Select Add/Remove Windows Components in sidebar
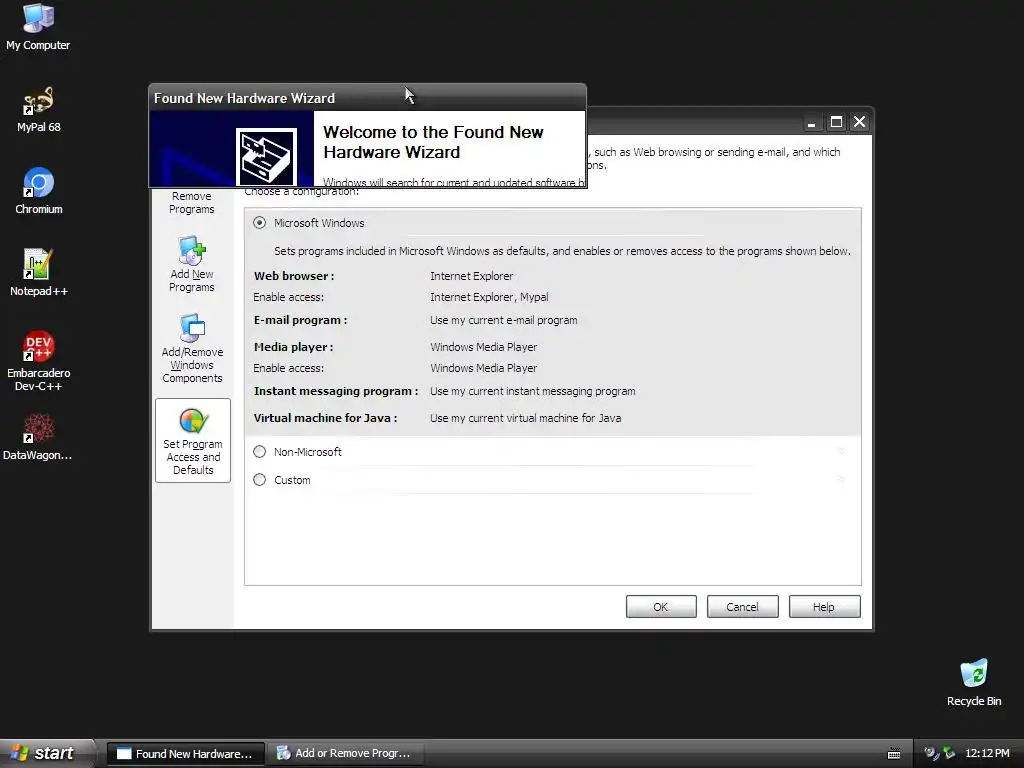The width and height of the screenshot is (1024, 768). (192, 348)
